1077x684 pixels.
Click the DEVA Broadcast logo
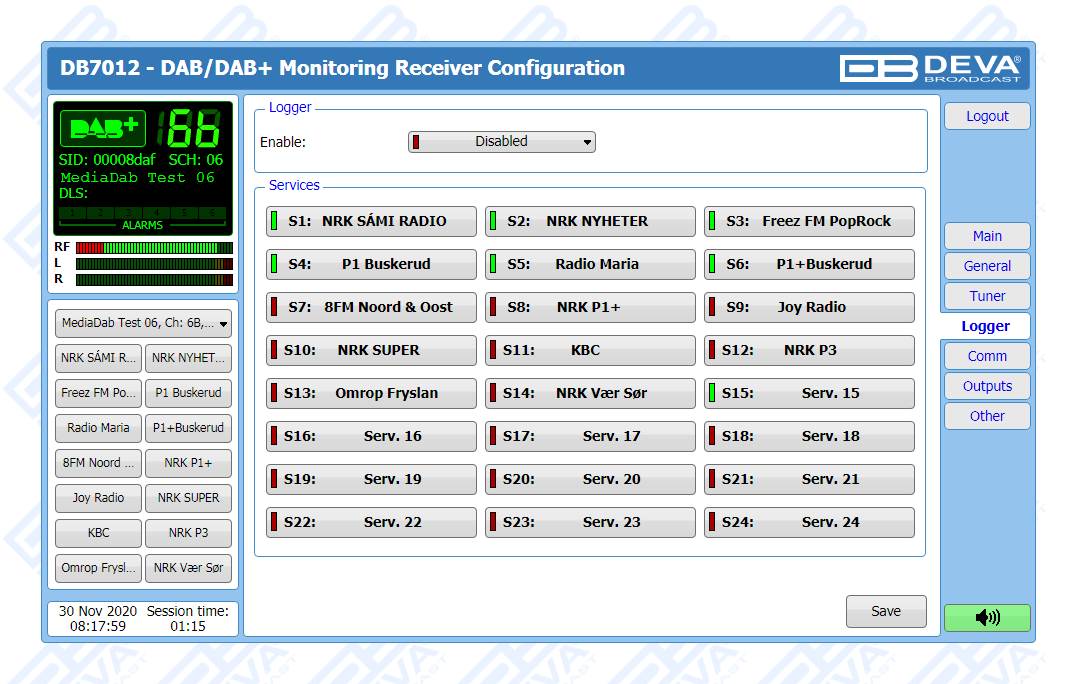point(930,68)
